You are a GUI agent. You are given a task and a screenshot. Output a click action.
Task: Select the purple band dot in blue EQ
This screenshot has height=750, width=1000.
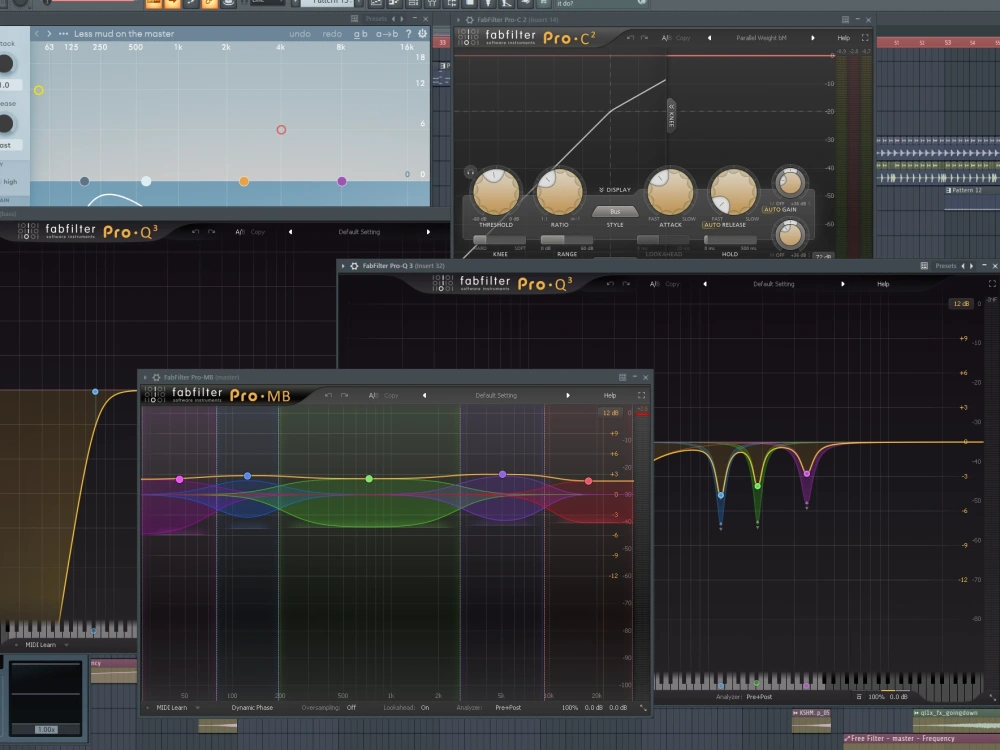coord(342,181)
